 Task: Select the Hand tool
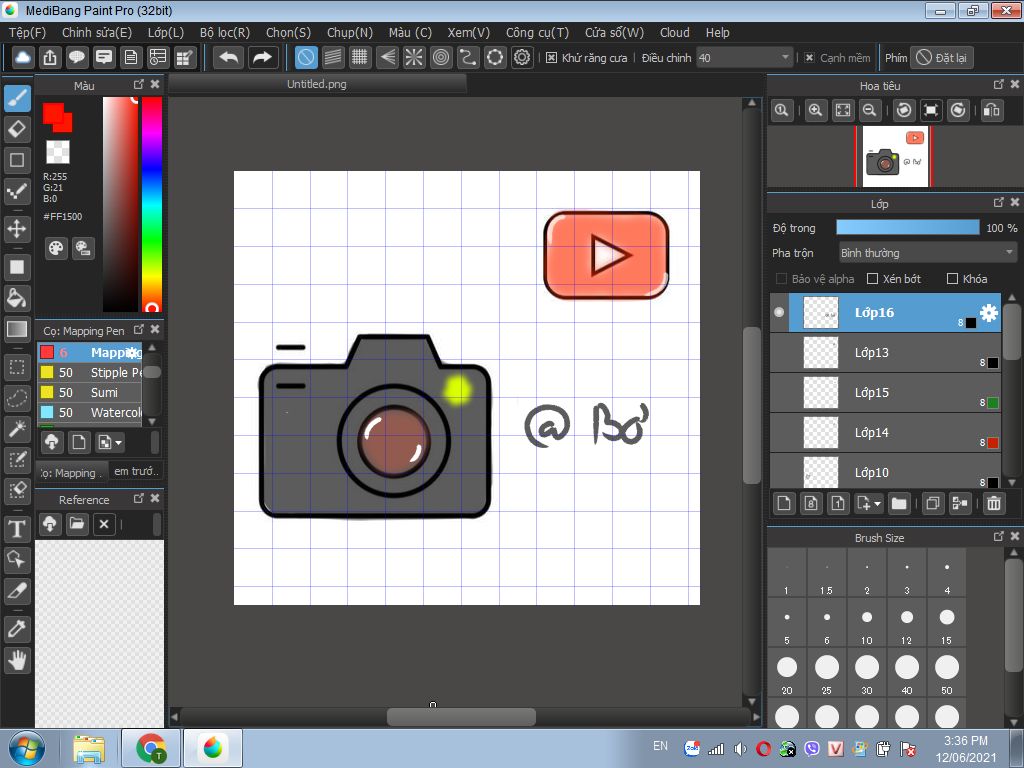click(17, 660)
